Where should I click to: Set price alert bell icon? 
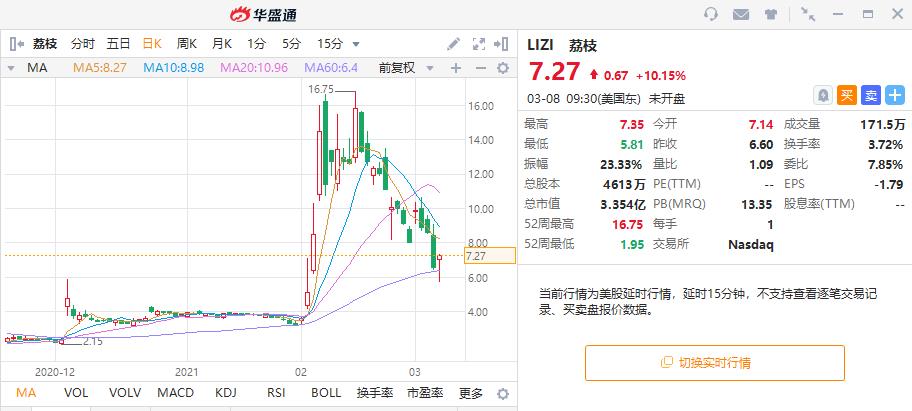[823, 95]
